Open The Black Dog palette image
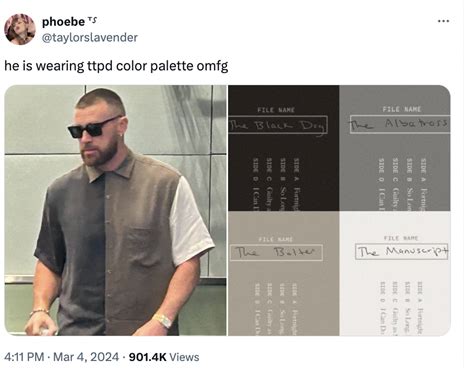The width and height of the screenshot is (474, 371). (x=284, y=148)
